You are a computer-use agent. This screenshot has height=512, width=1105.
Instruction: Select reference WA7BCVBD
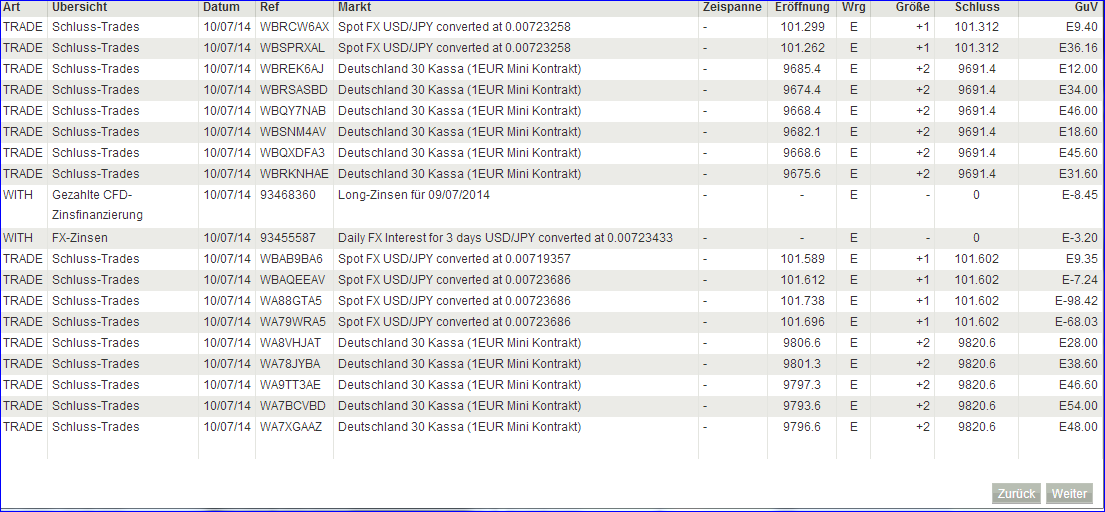click(292, 406)
